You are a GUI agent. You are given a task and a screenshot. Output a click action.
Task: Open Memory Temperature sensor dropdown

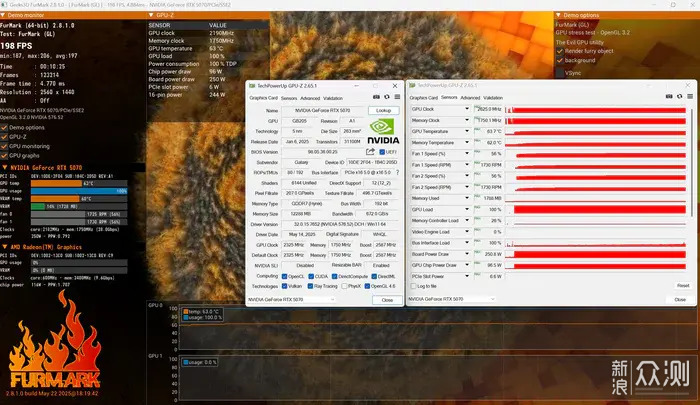pyautogui.click(x=467, y=142)
